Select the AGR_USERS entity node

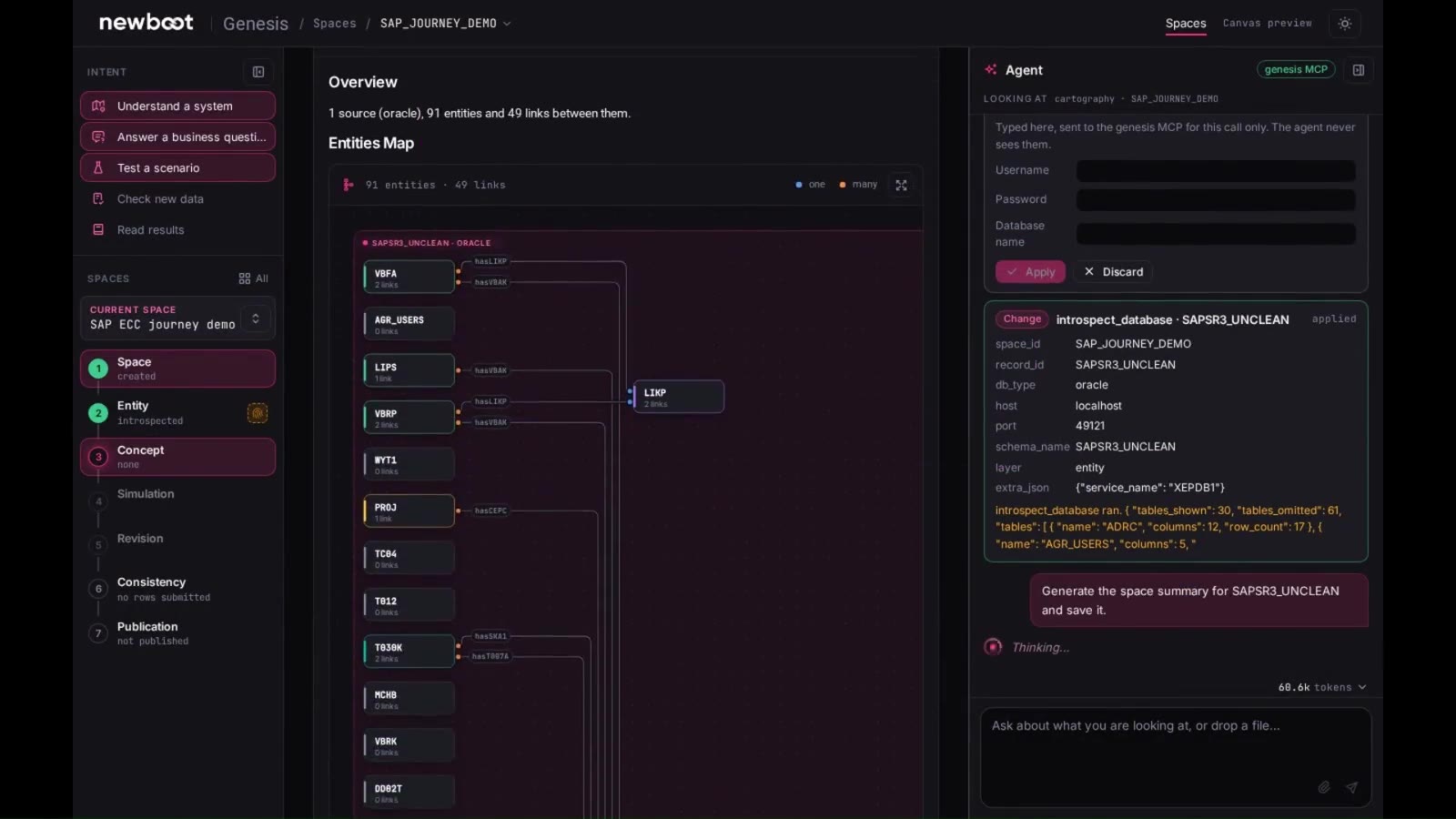(x=409, y=324)
